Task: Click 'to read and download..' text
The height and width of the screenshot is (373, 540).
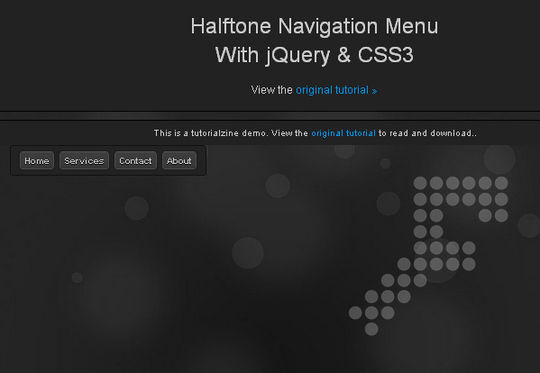Action: (x=428, y=133)
